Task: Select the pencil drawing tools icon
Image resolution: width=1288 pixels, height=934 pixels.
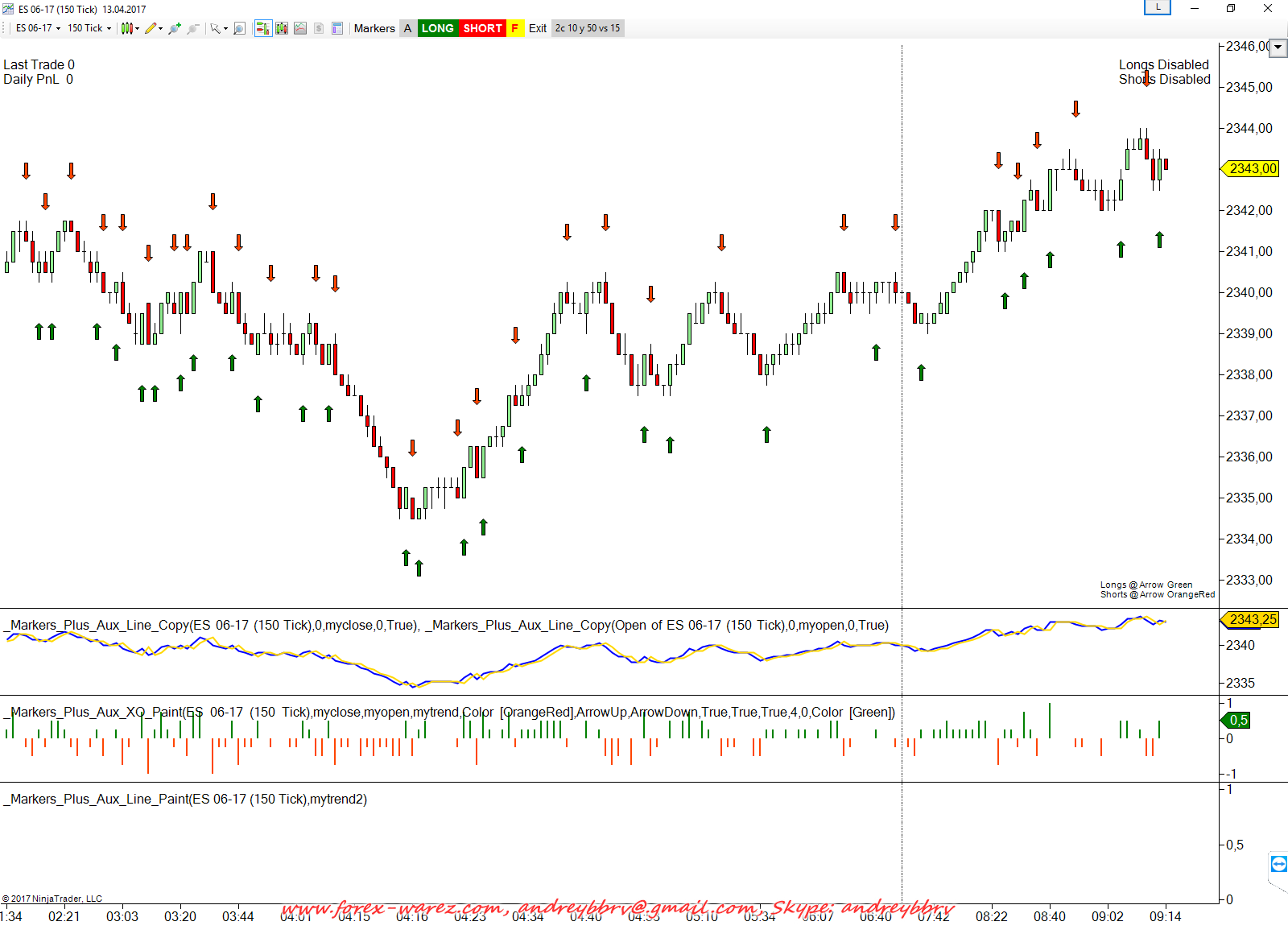Action: (x=151, y=28)
